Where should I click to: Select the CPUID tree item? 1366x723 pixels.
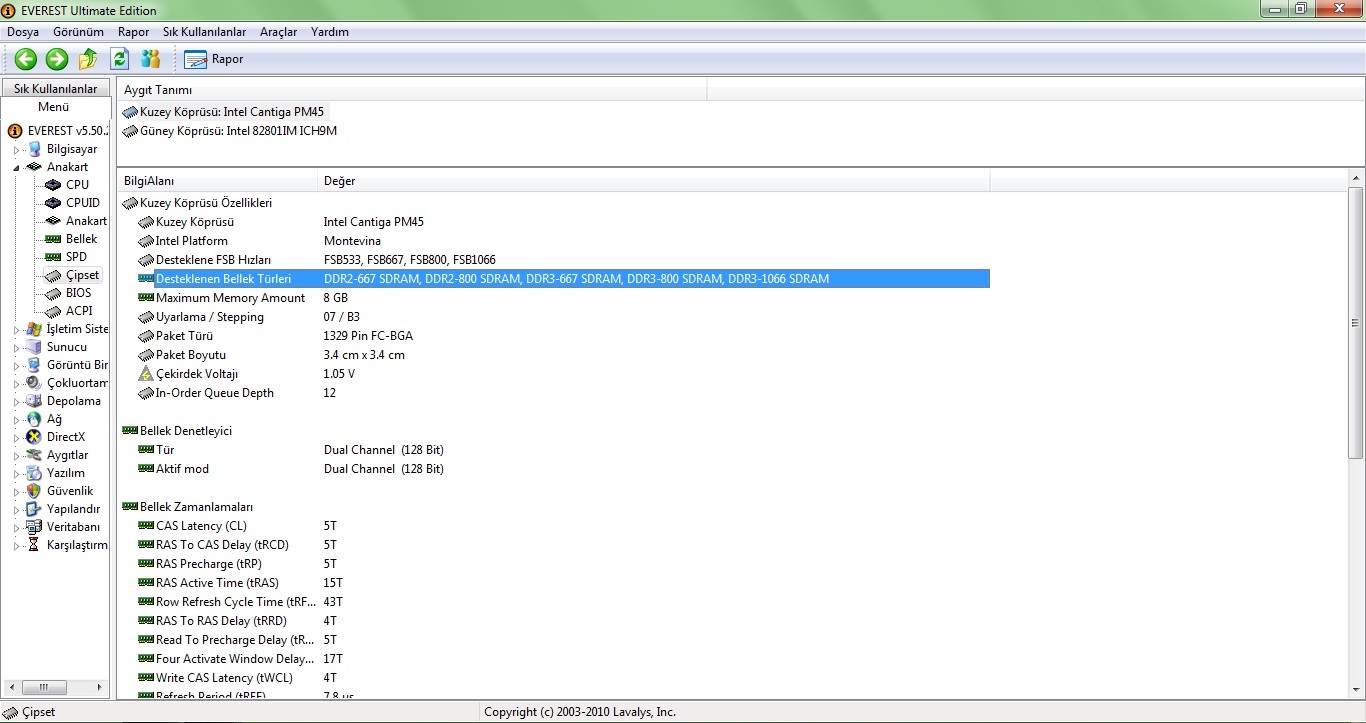(x=83, y=203)
